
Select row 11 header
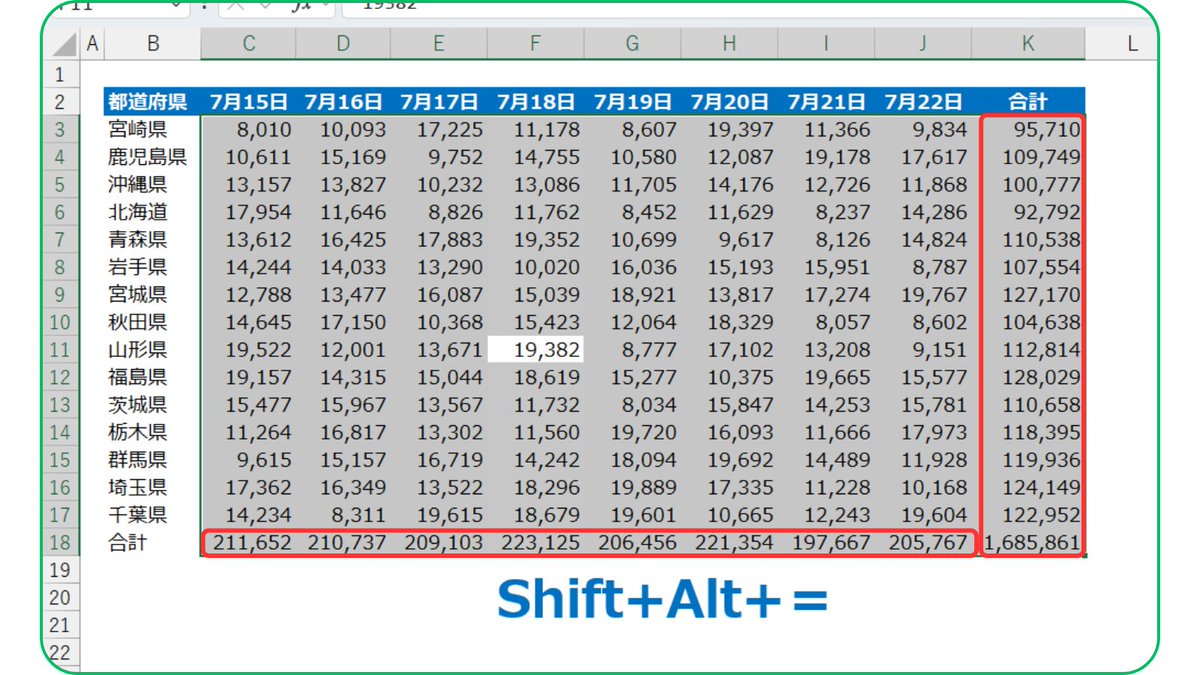point(61,350)
